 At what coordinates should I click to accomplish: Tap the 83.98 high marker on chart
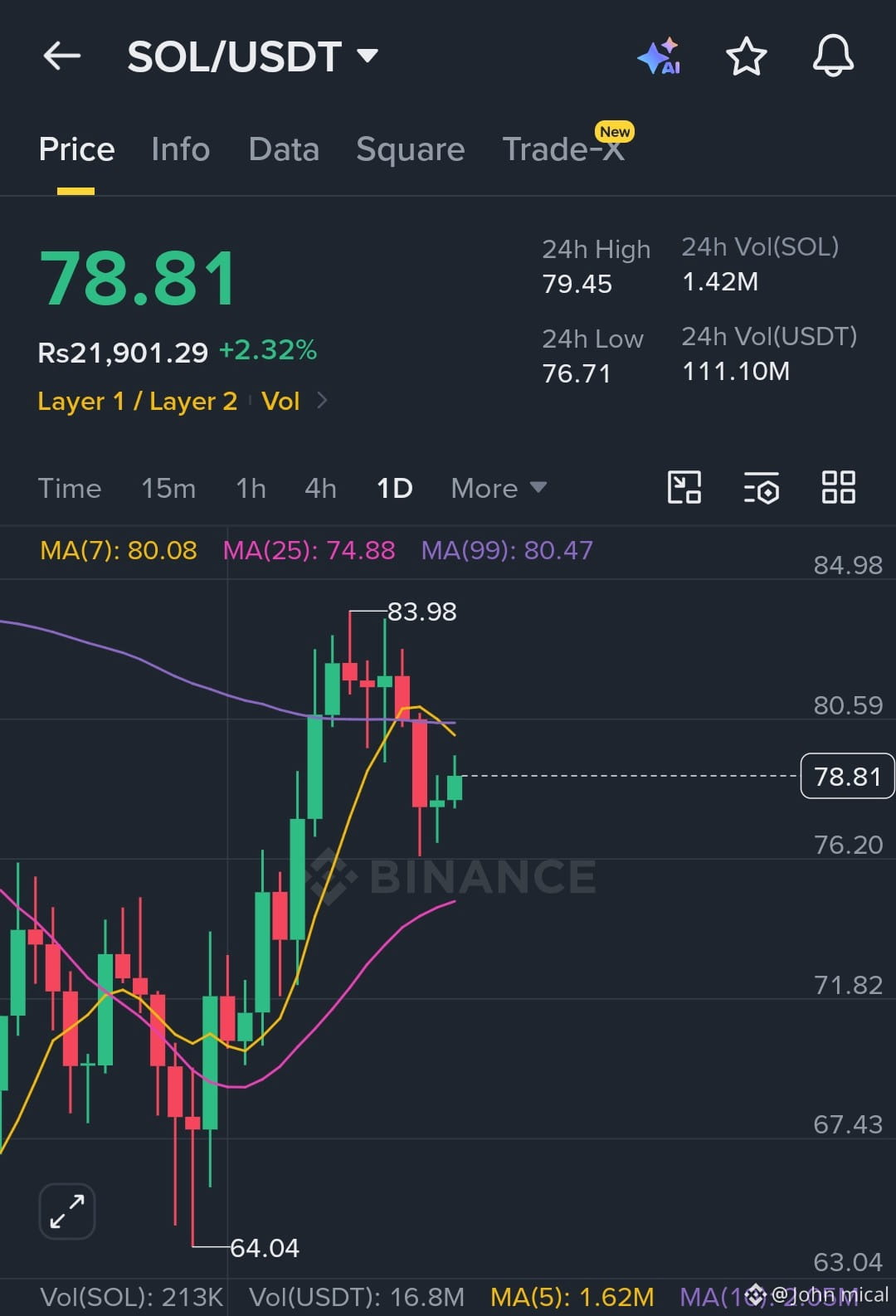421,612
